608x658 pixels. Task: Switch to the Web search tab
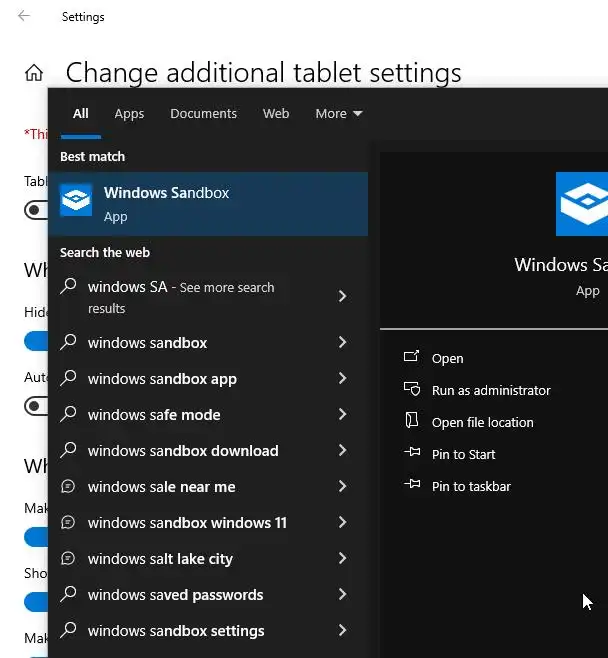tap(276, 114)
